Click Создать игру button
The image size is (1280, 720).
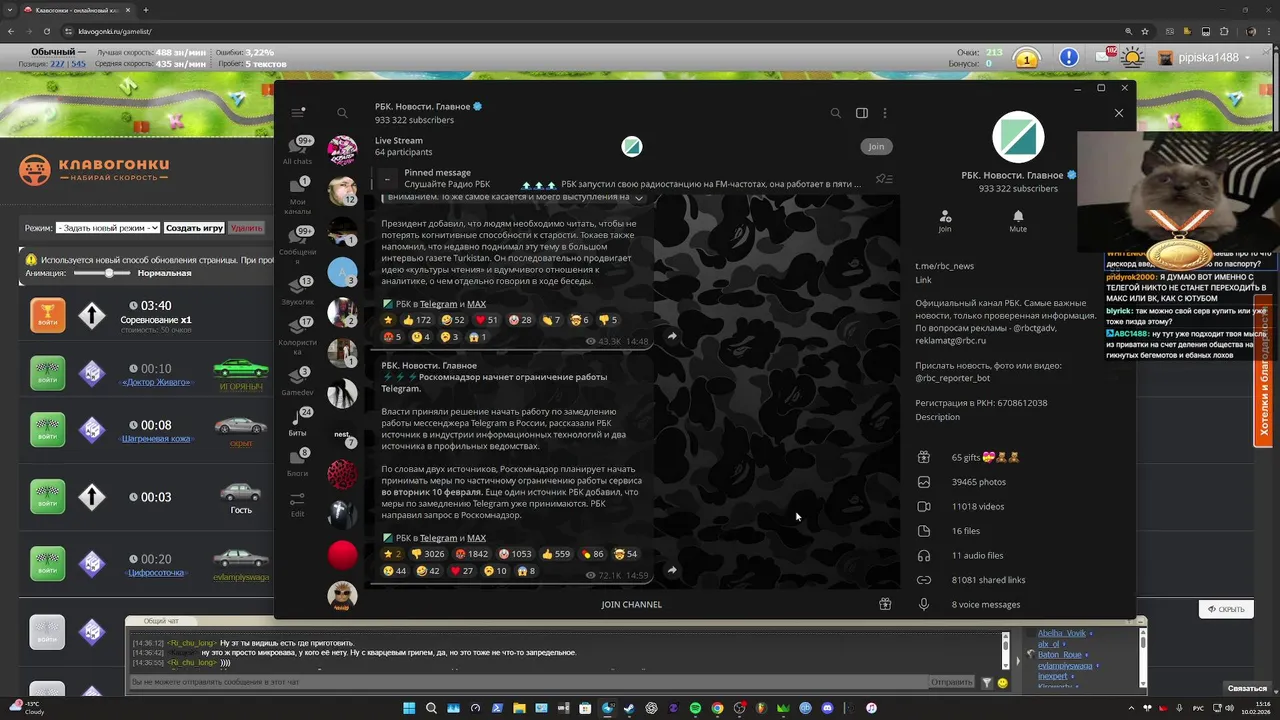click(x=195, y=228)
